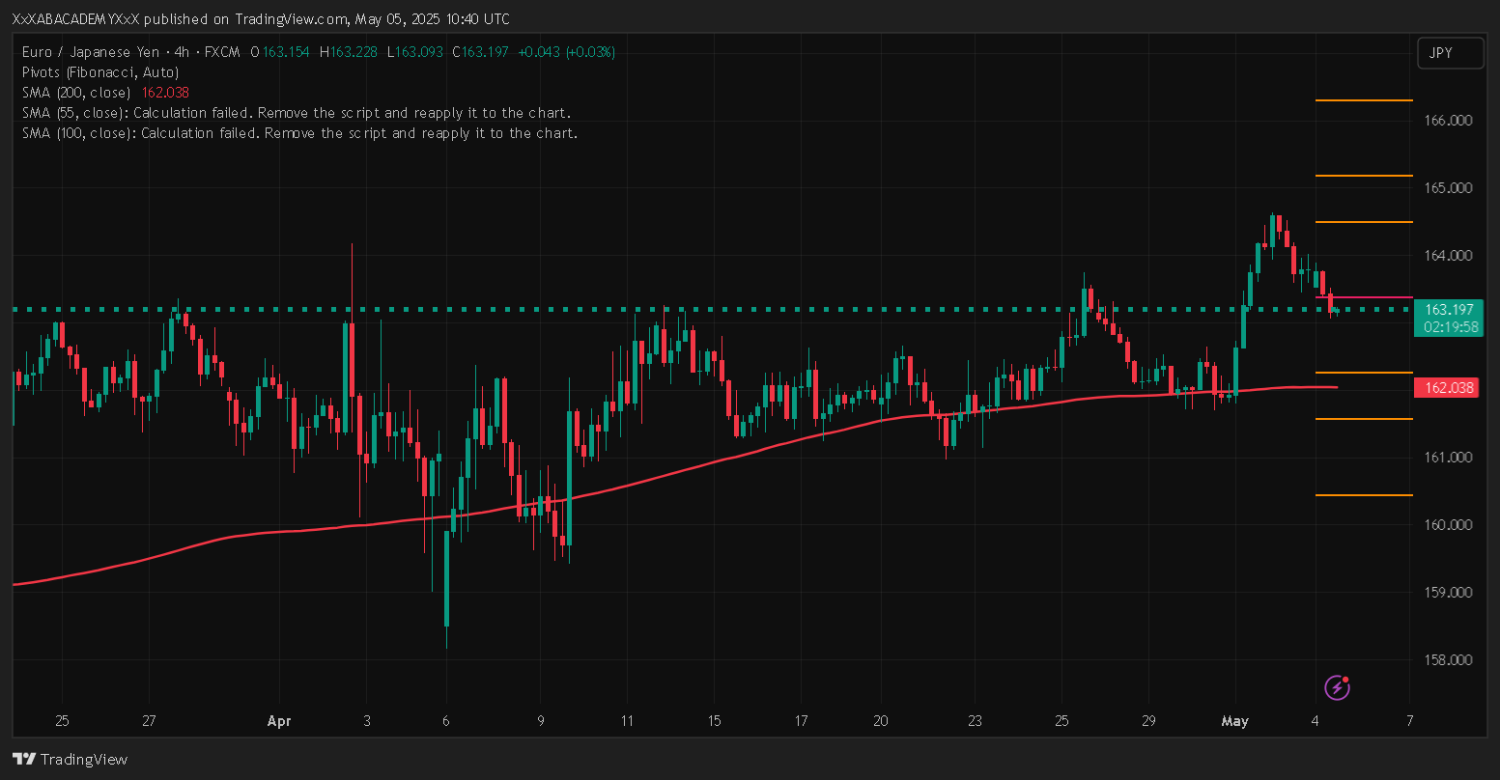
Task: Select the Pivots (Fibonacci, Auto) indicator legend
Action: (100, 72)
